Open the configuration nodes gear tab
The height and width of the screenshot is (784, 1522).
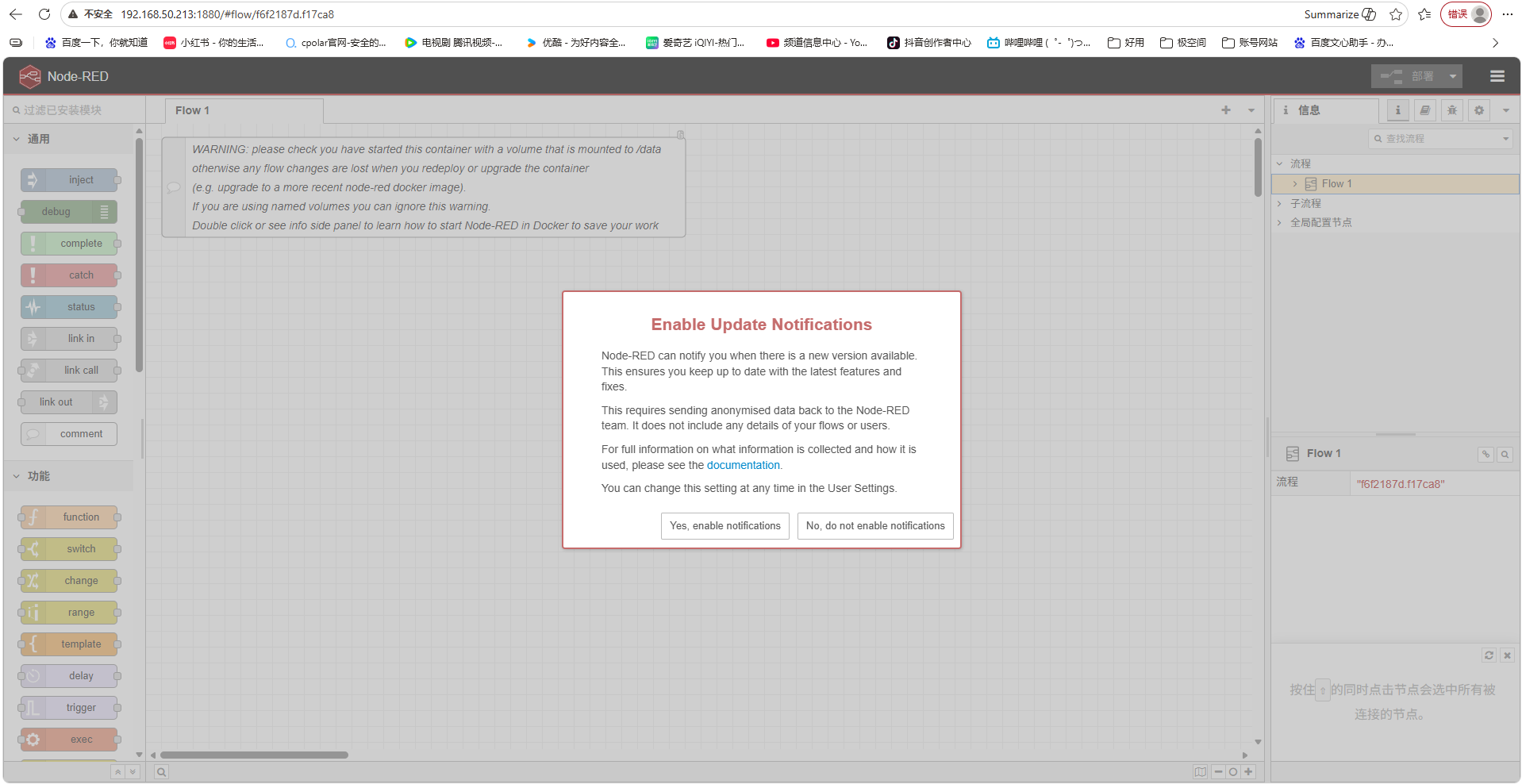click(x=1479, y=110)
